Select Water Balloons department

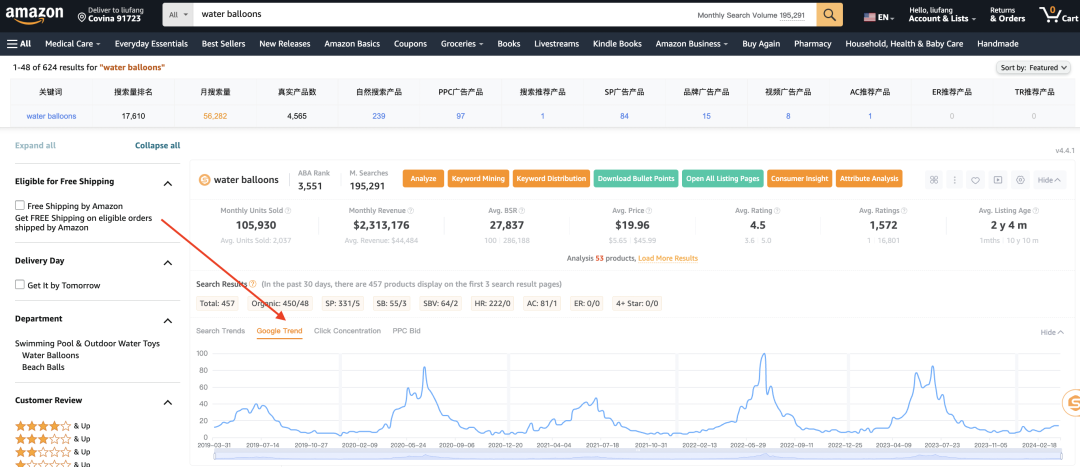pos(50,355)
